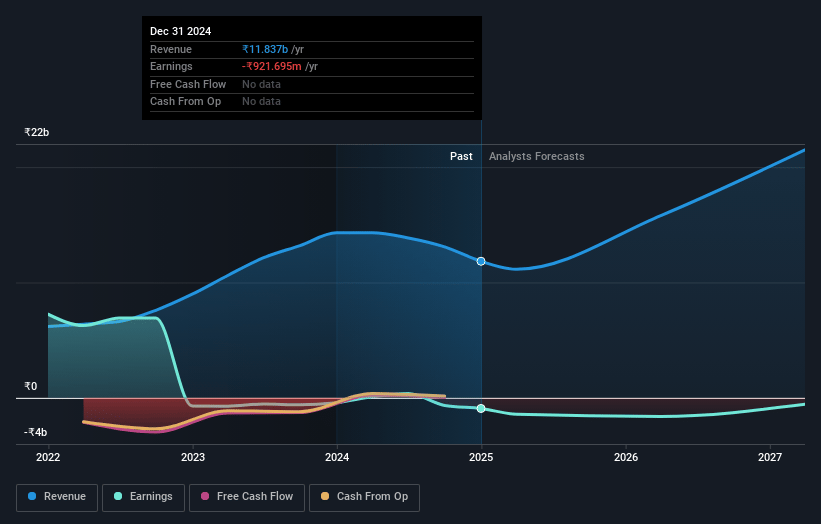
Task: Click the 2026 x-axis label
Action: pos(626,457)
